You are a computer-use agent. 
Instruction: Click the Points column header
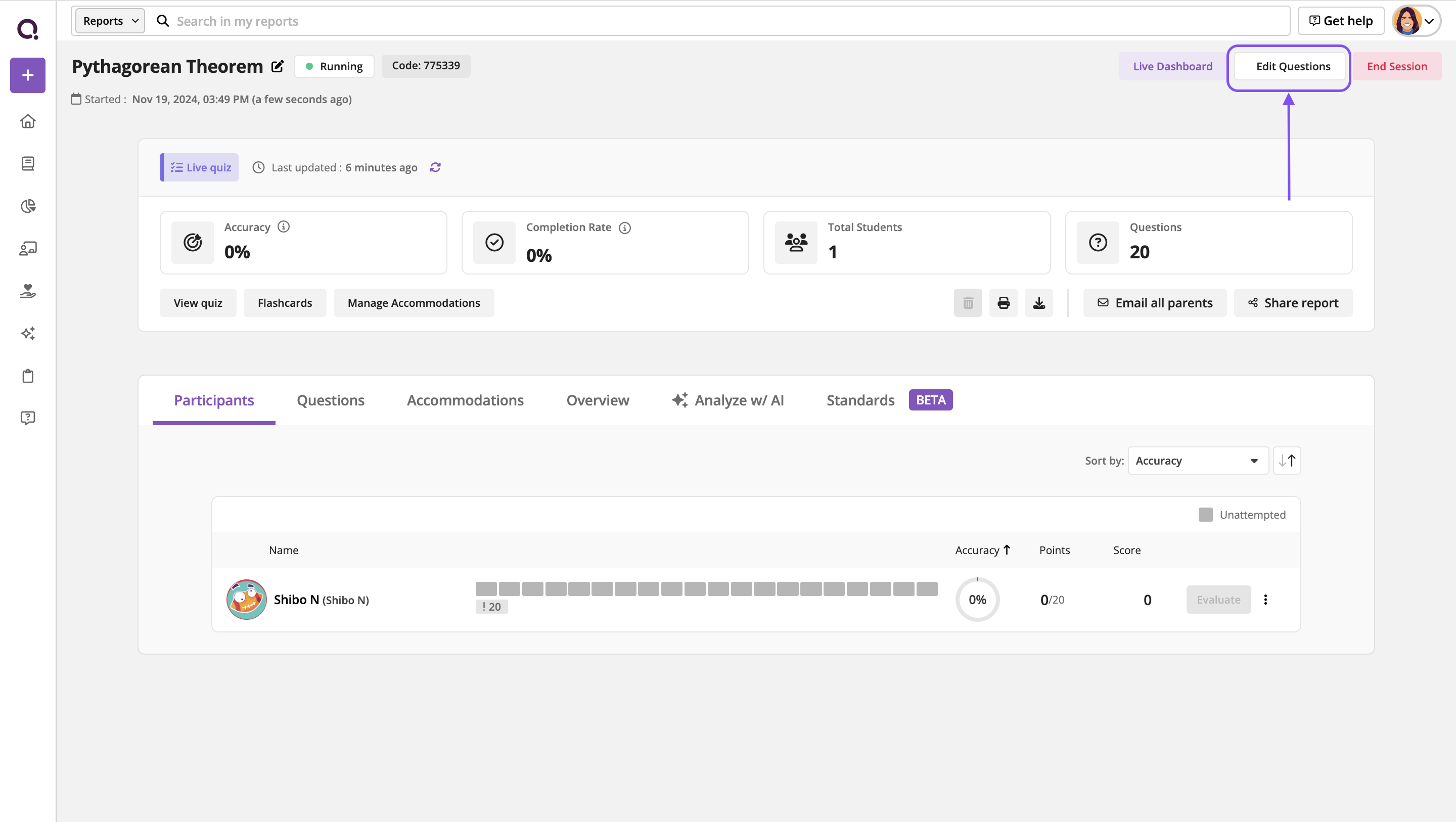(x=1055, y=550)
